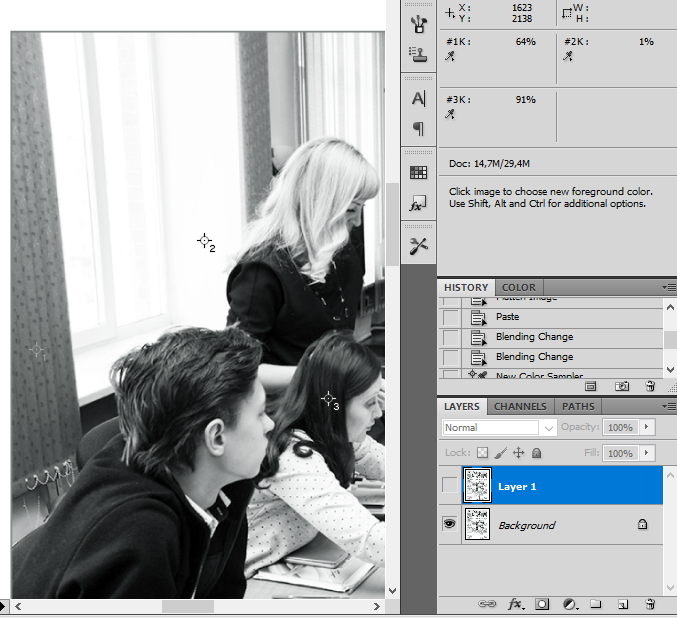Image resolution: width=677 pixels, height=618 pixels.
Task: Select the Background layer name
Action: 527,526
